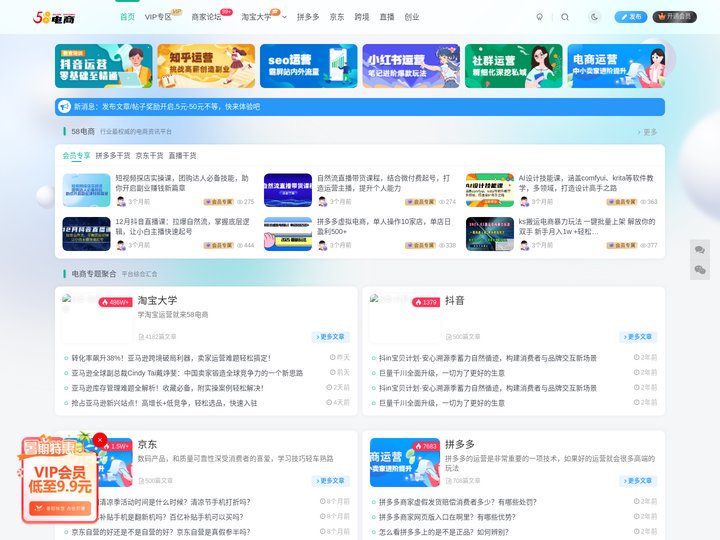Click the 1379 hot badge on 抖音
This screenshot has width=720, height=540.
coord(426,302)
